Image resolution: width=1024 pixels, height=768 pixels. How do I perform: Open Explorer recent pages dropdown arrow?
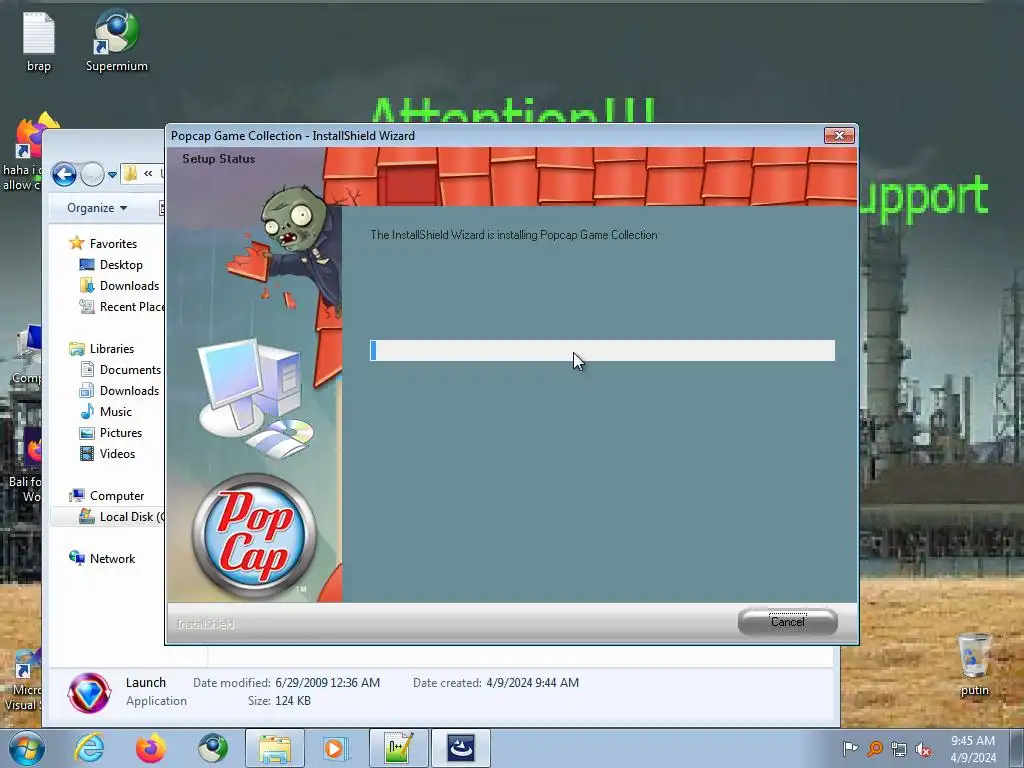point(112,174)
